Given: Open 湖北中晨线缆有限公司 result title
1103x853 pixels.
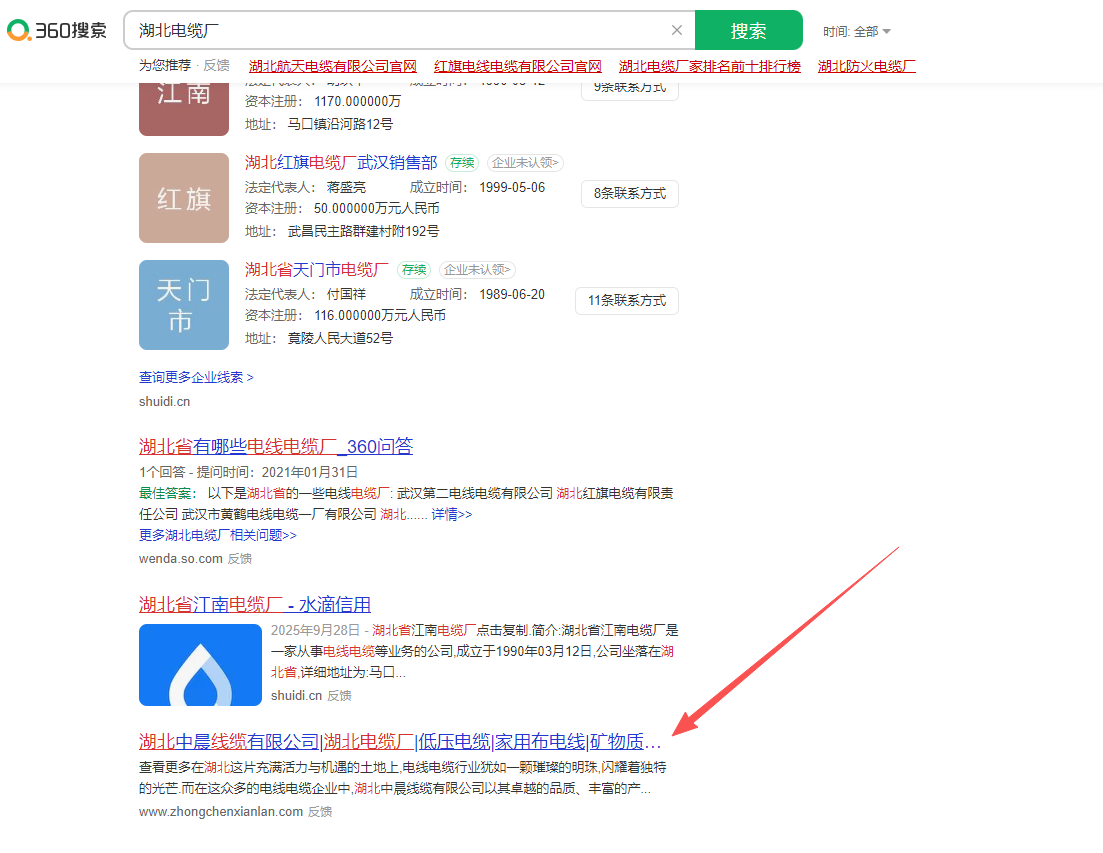Looking at the screenshot, I should click(x=400, y=742).
